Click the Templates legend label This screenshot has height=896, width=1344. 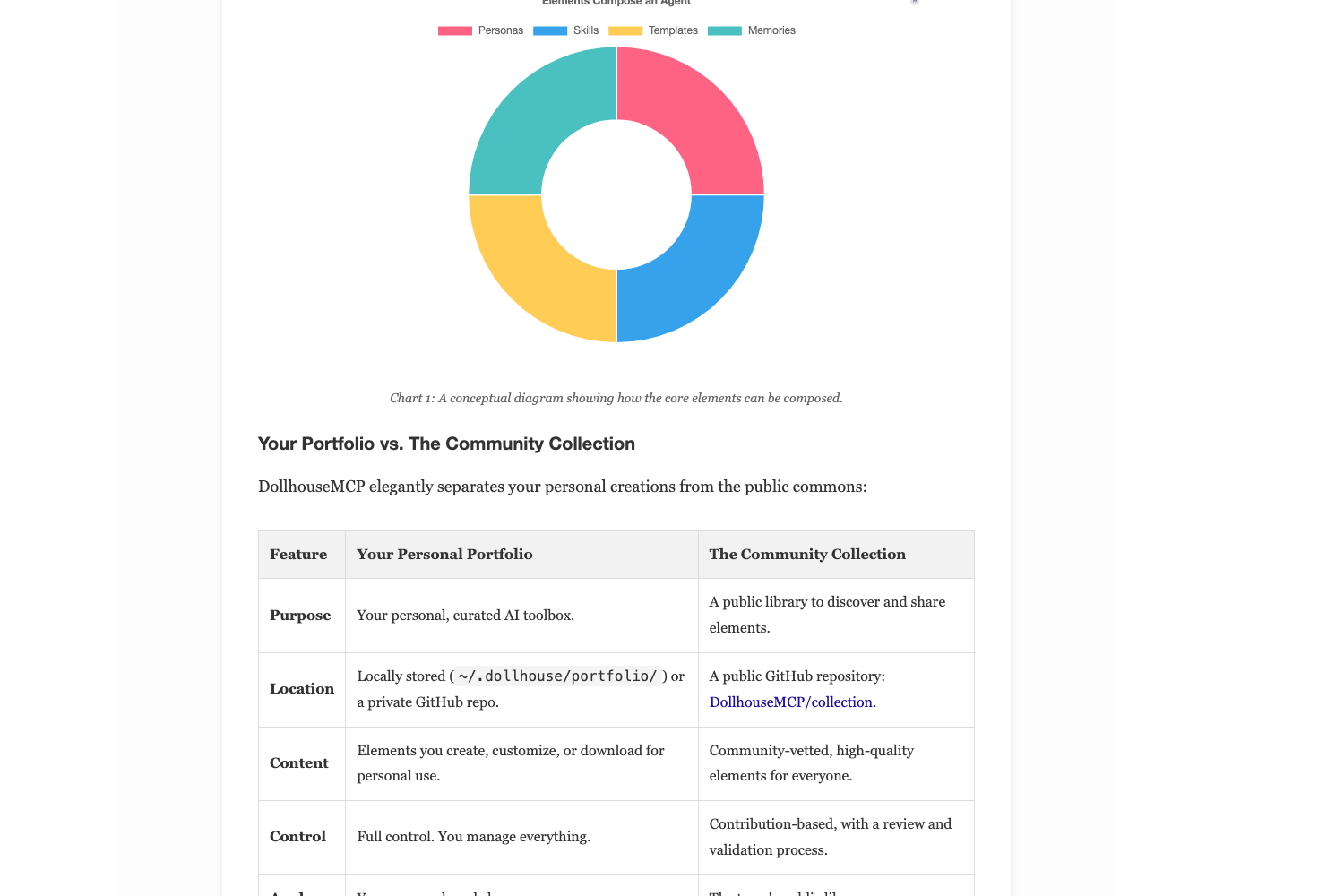[x=673, y=30]
